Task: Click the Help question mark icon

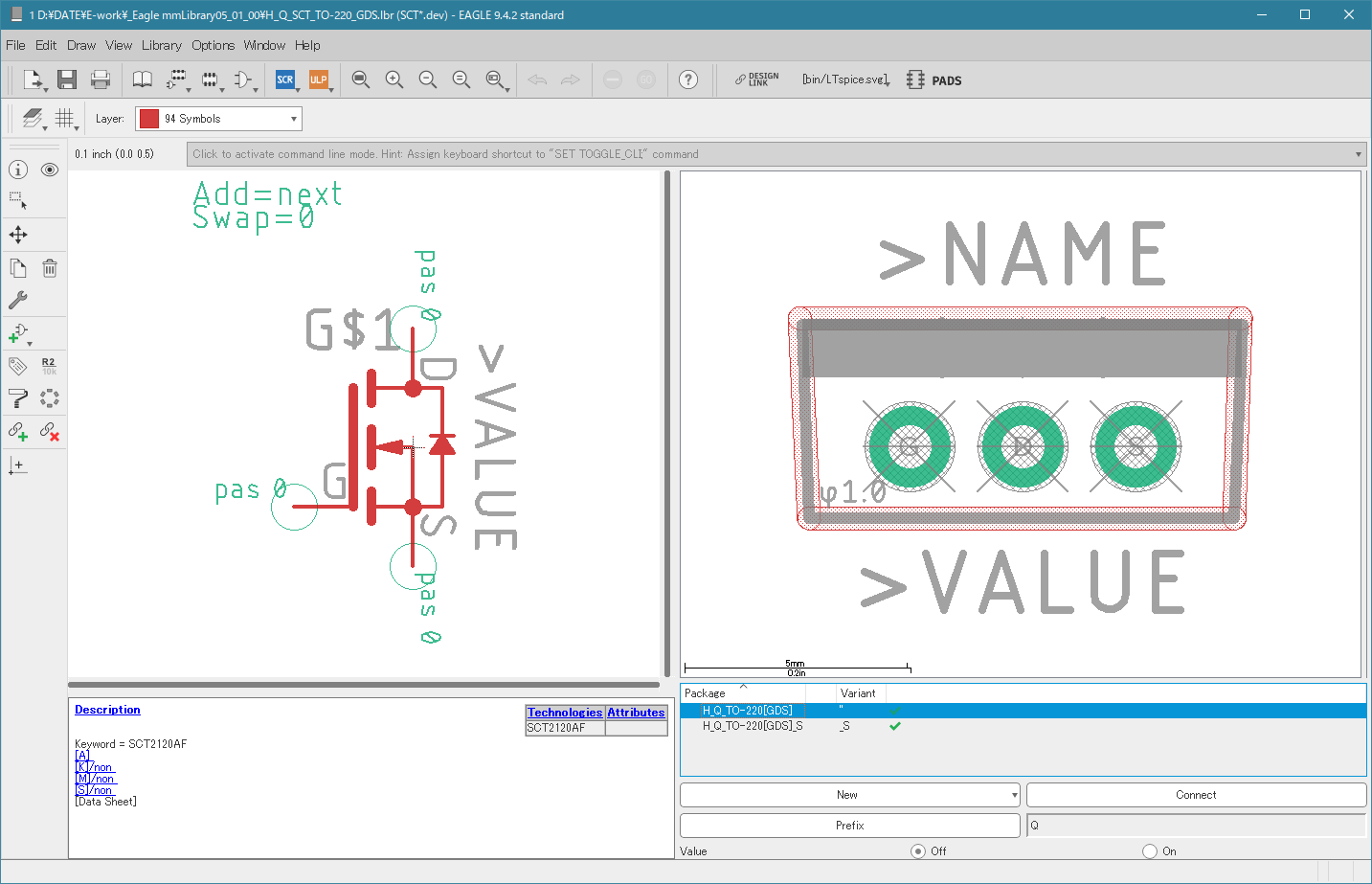Action: click(x=687, y=79)
